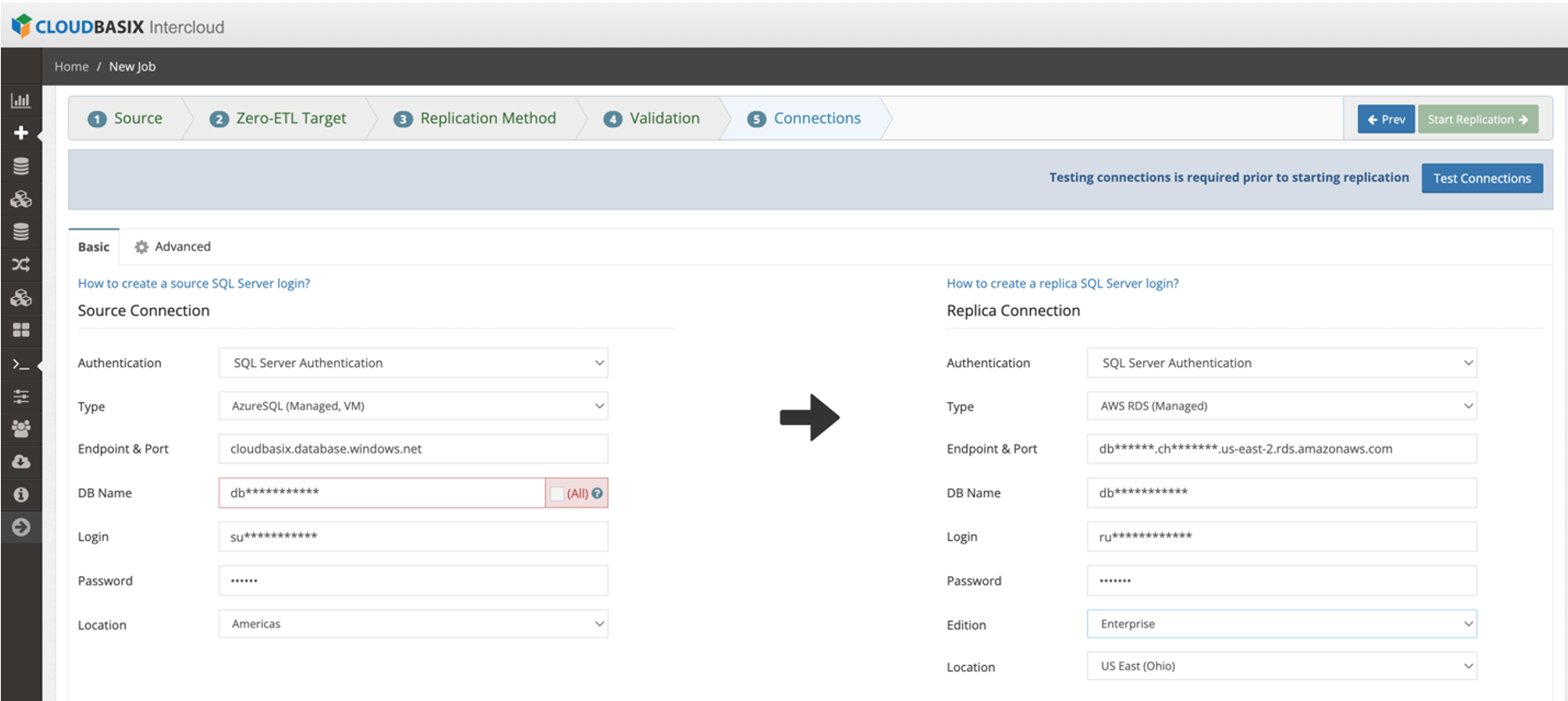Click the Start Replication button
Screen dimensions: 1568x701
[1478, 119]
